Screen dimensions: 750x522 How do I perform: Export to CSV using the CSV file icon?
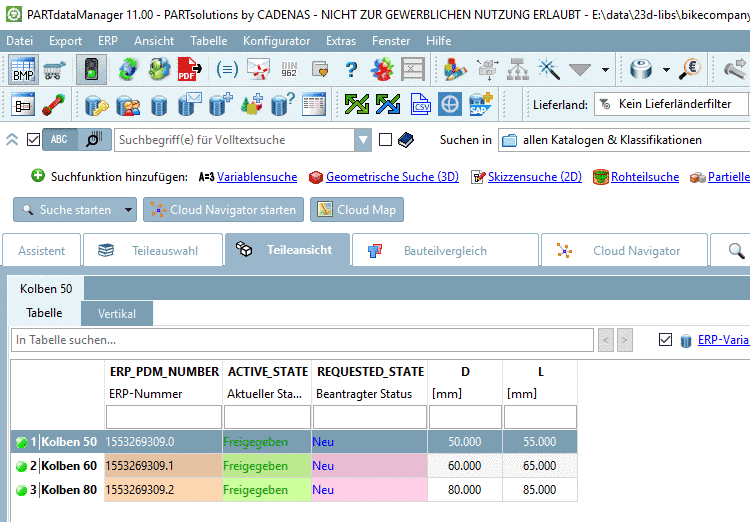point(420,104)
